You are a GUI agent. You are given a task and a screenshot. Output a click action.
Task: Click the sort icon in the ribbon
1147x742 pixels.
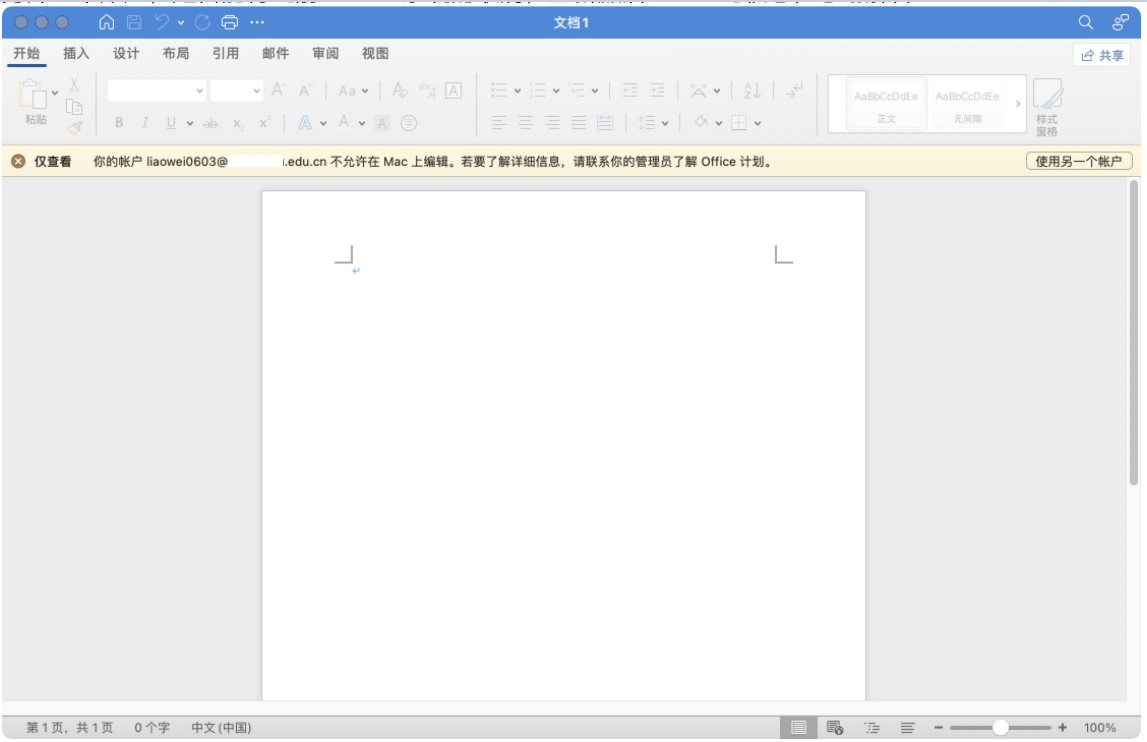751,90
